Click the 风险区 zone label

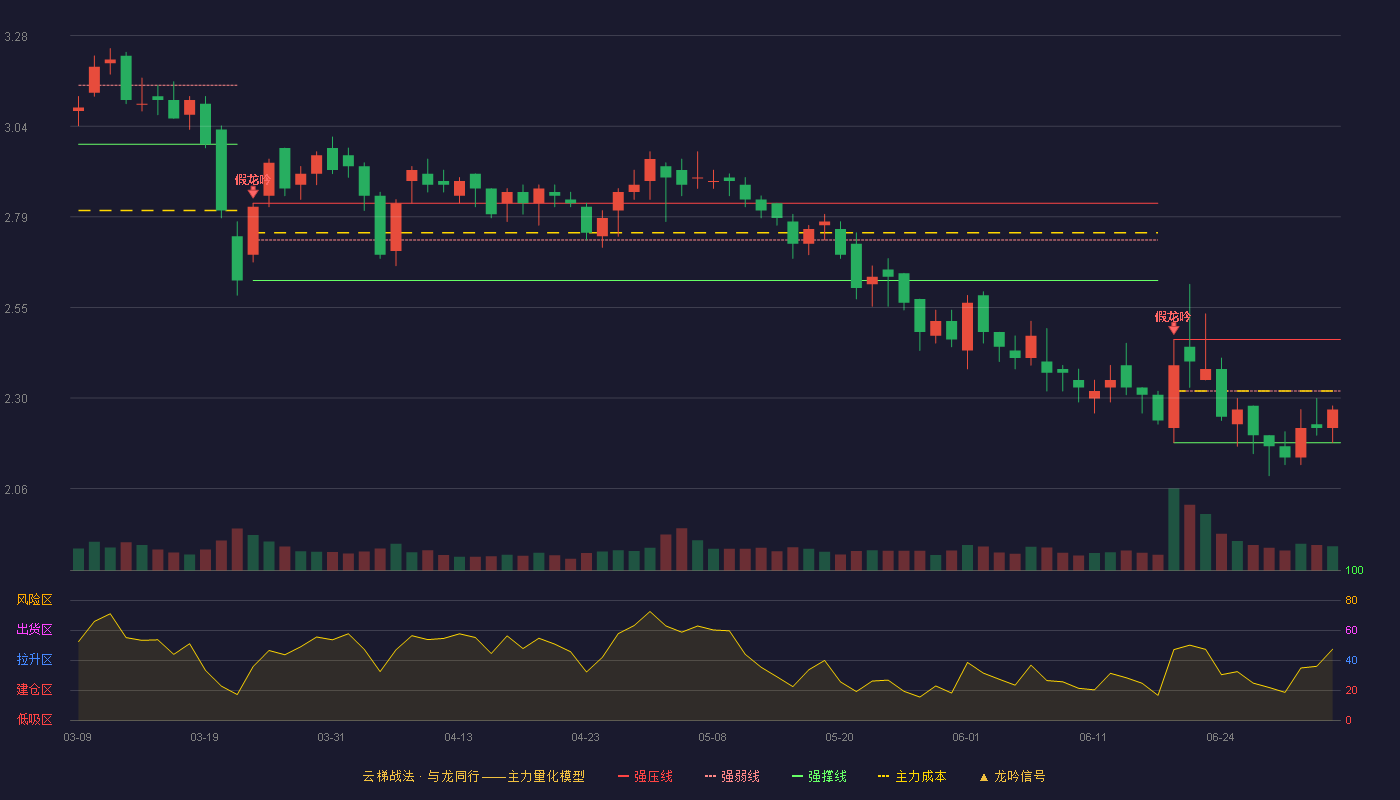tap(34, 600)
